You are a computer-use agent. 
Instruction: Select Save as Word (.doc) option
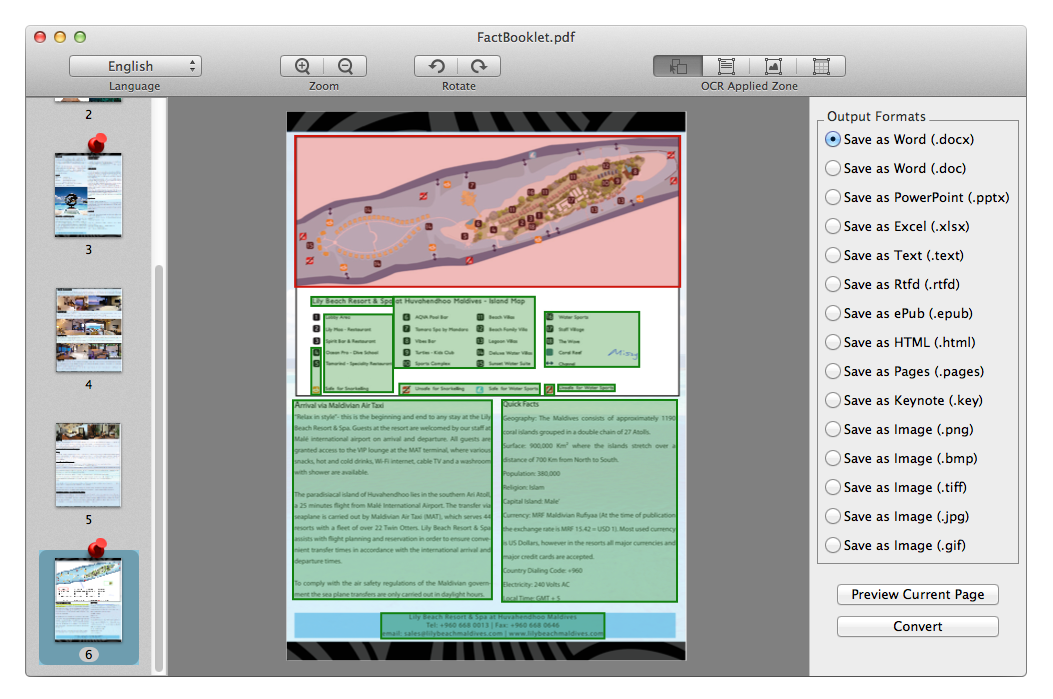(896, 168)
